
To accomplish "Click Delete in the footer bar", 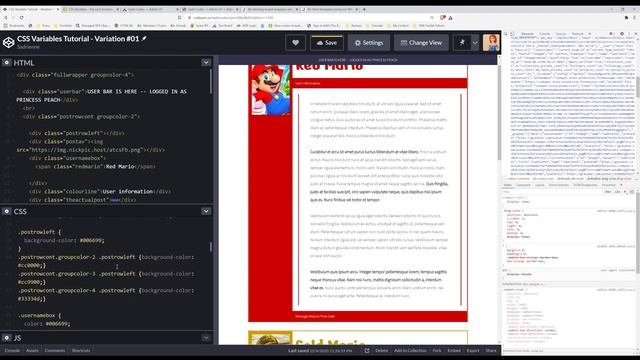I will [x=382, y=350].
